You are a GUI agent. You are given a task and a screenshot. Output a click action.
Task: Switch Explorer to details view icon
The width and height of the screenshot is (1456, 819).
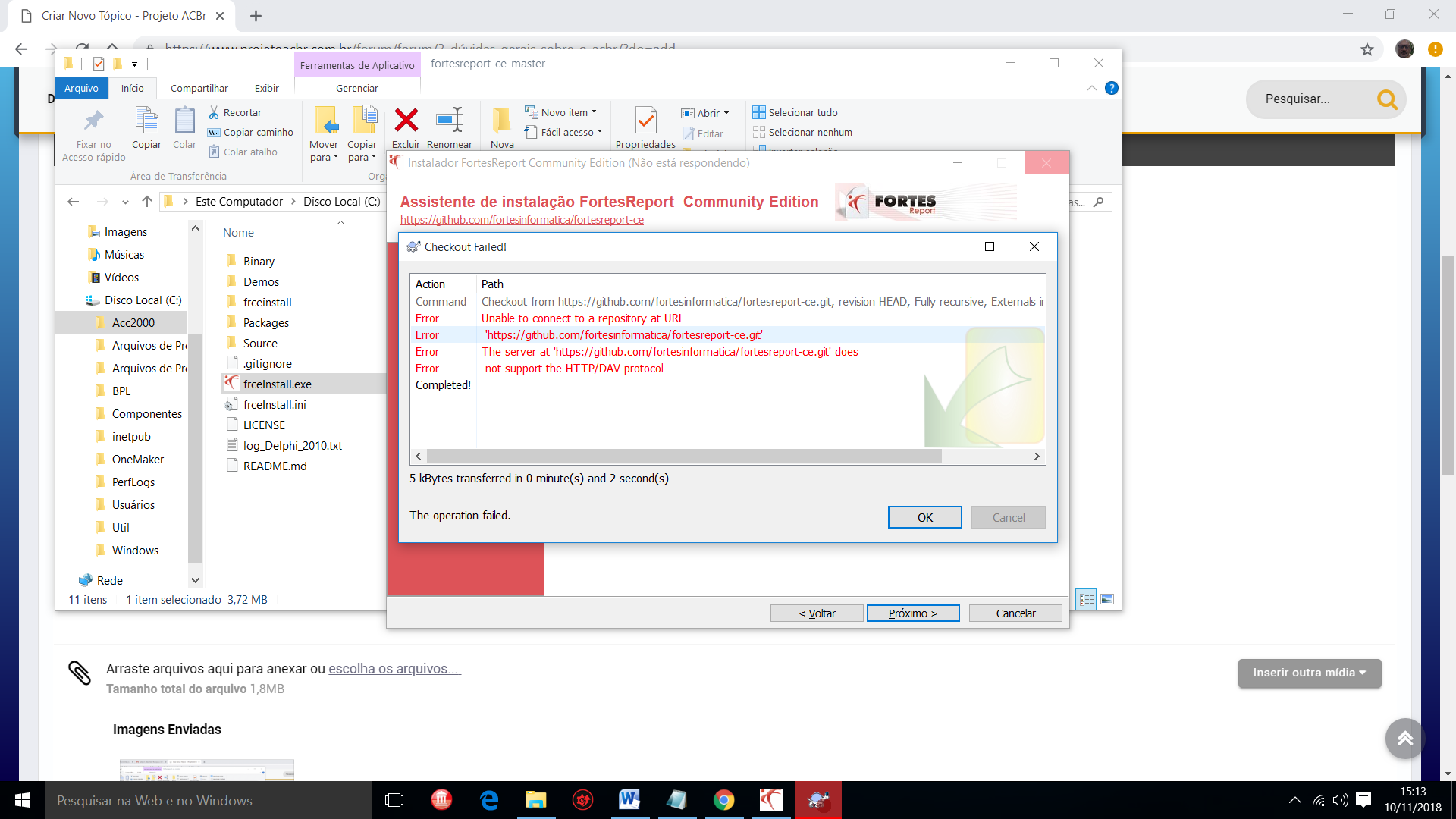click(1086, 599)
